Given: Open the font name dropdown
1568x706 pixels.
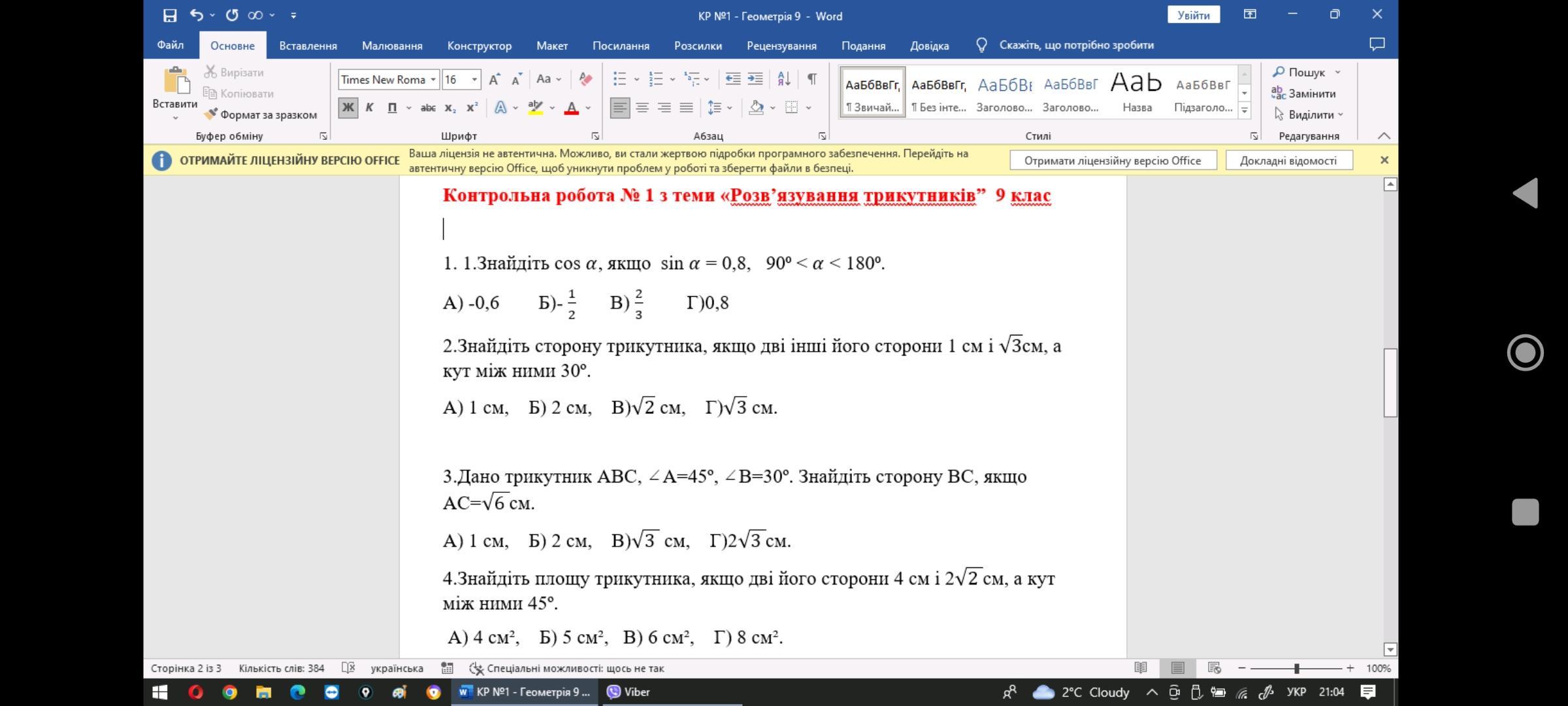Looking at the screenshot, I should [x=433, y=80].
